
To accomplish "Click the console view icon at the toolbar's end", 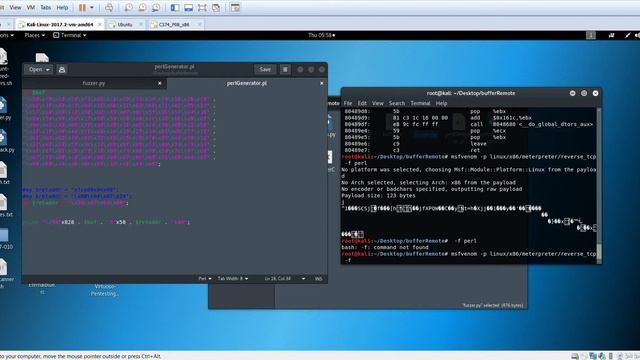I will point(235,7).
